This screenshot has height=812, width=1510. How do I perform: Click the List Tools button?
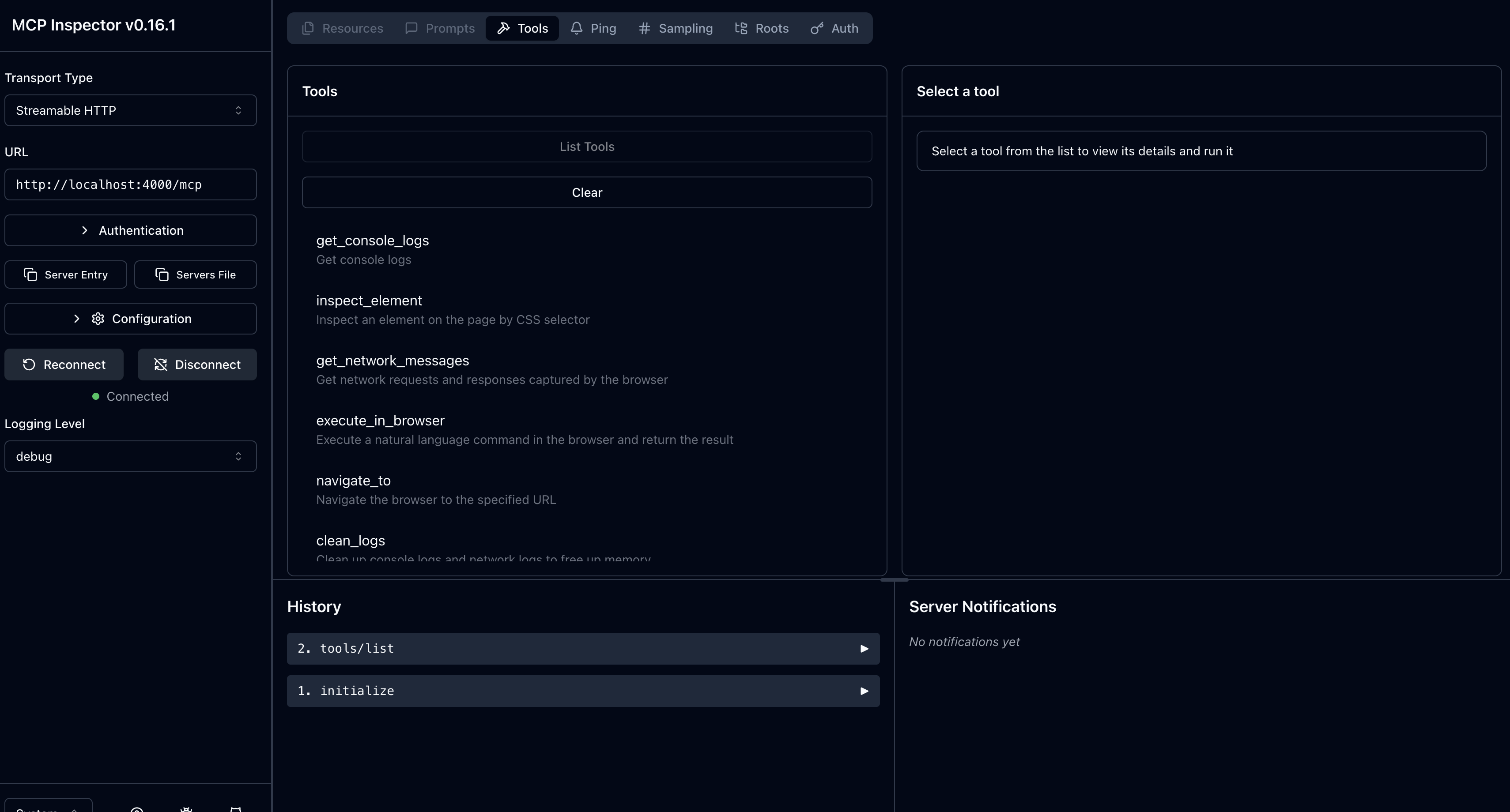click(587, 147)
